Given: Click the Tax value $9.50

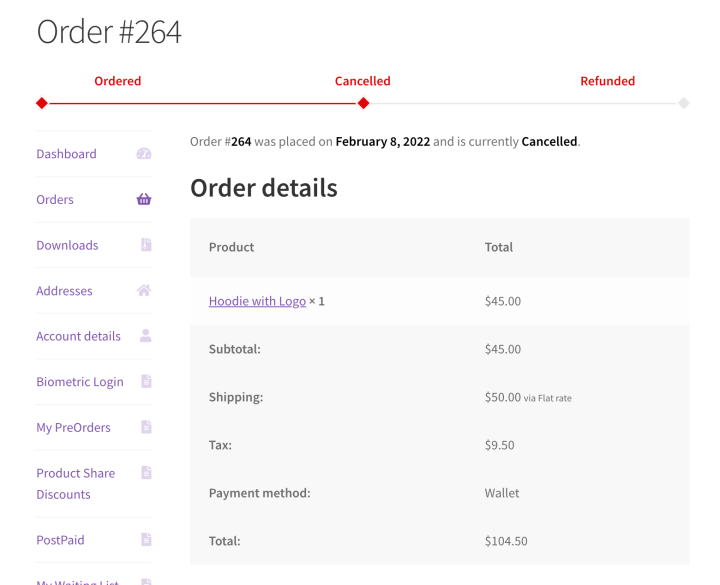Looking at the screenshot, I should (500, 445).
